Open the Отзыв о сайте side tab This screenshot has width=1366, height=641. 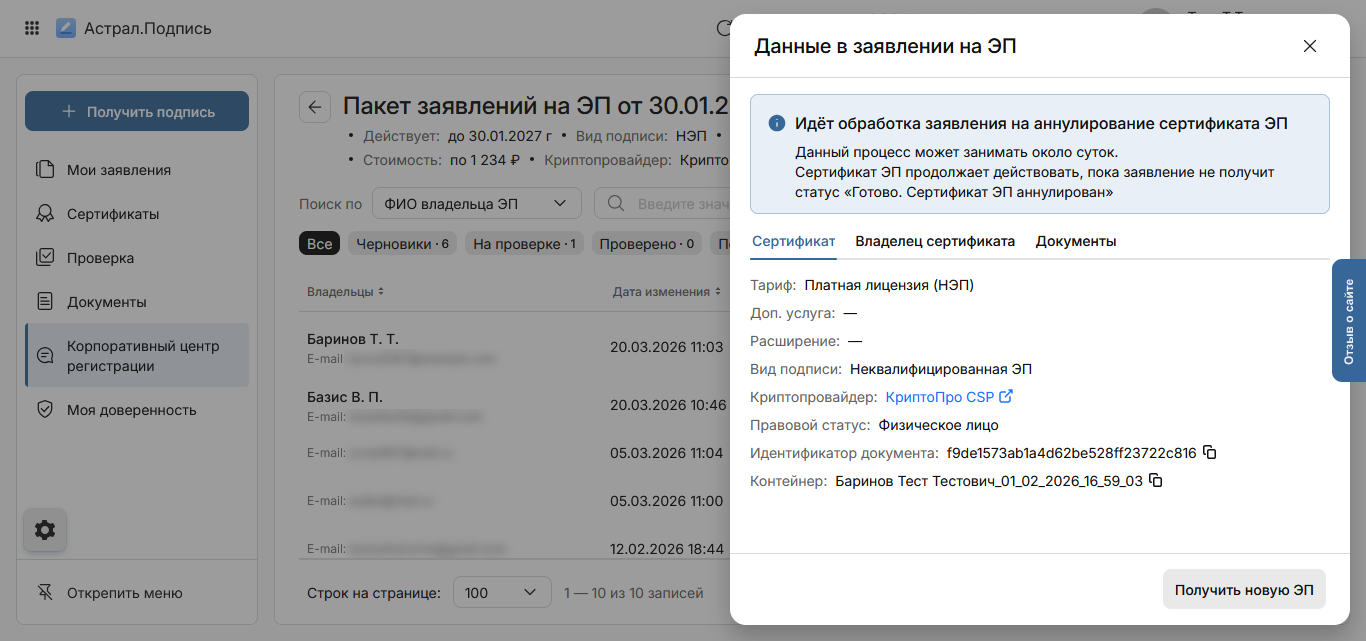(1348, 321)
